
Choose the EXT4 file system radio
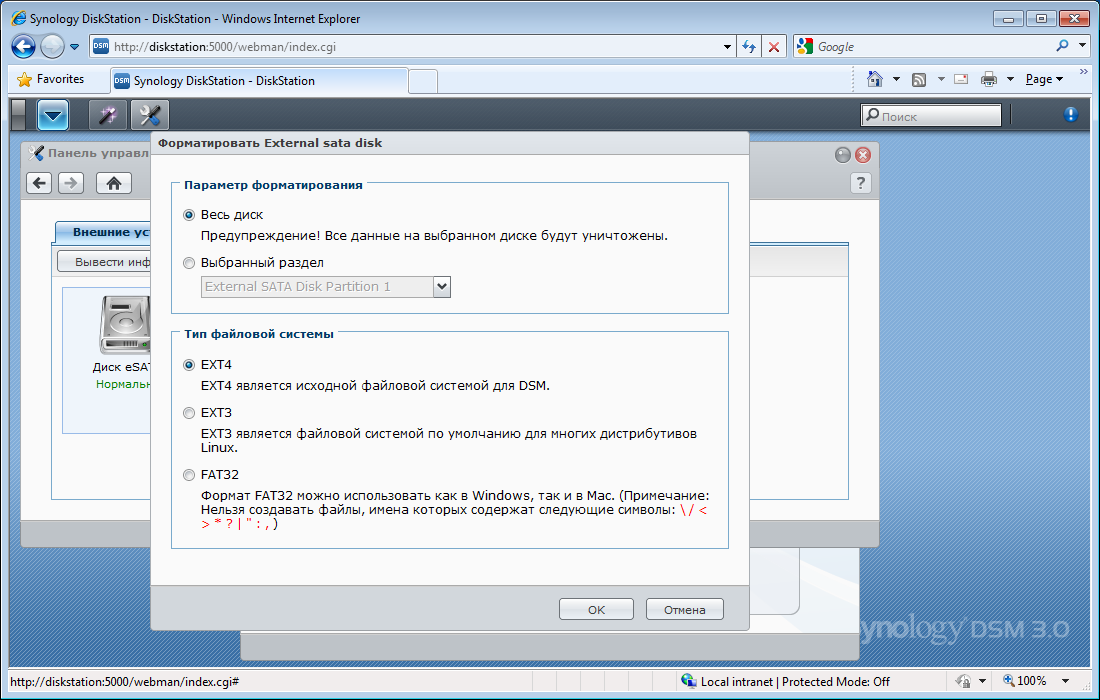click(x=189, y=365)
